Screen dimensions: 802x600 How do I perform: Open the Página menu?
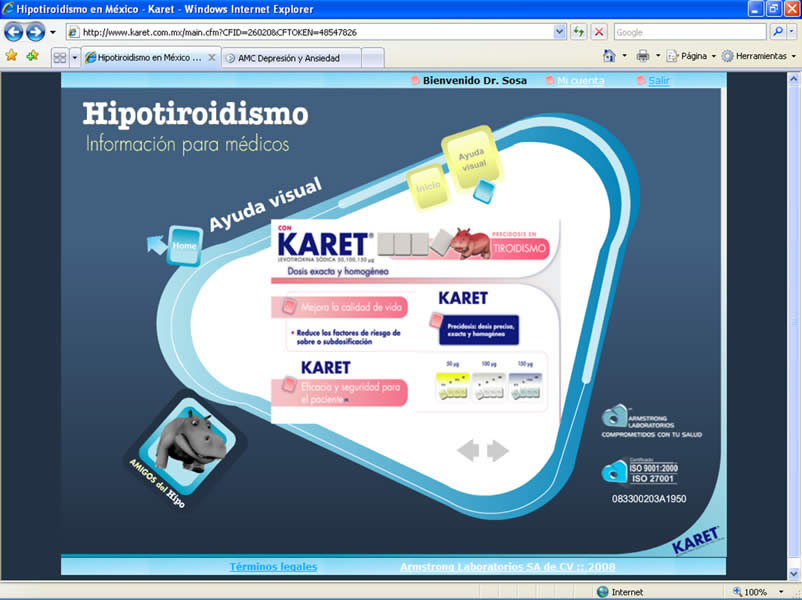(691, 56)
